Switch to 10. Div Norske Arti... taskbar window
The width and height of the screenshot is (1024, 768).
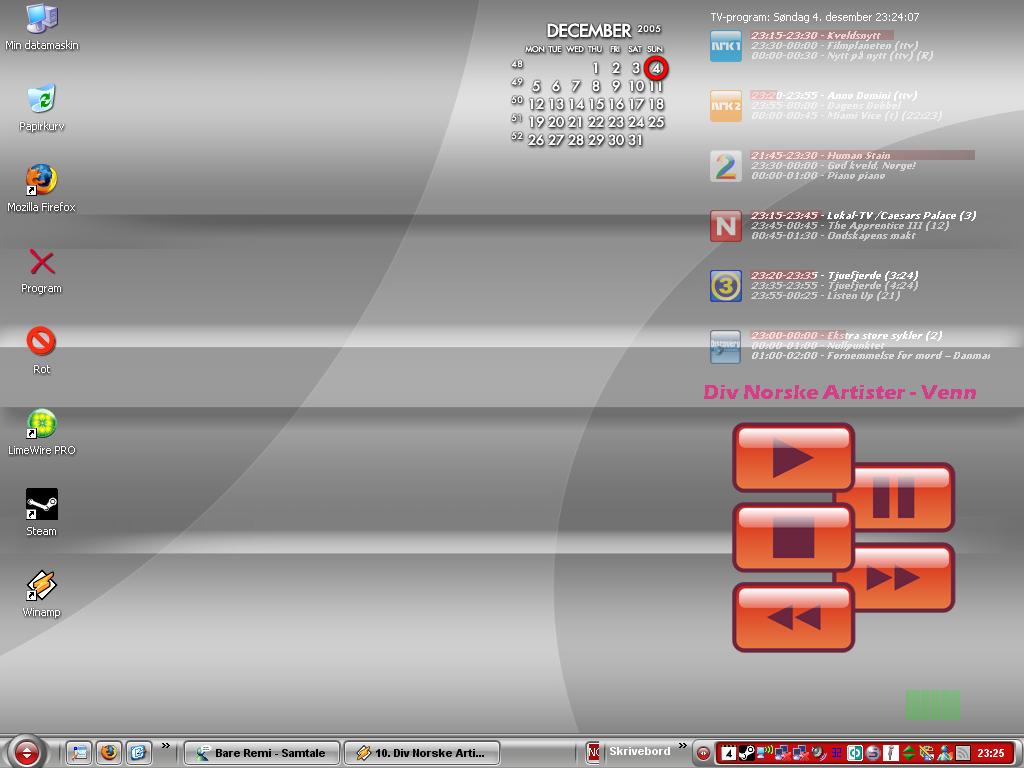tap(422, 752)
